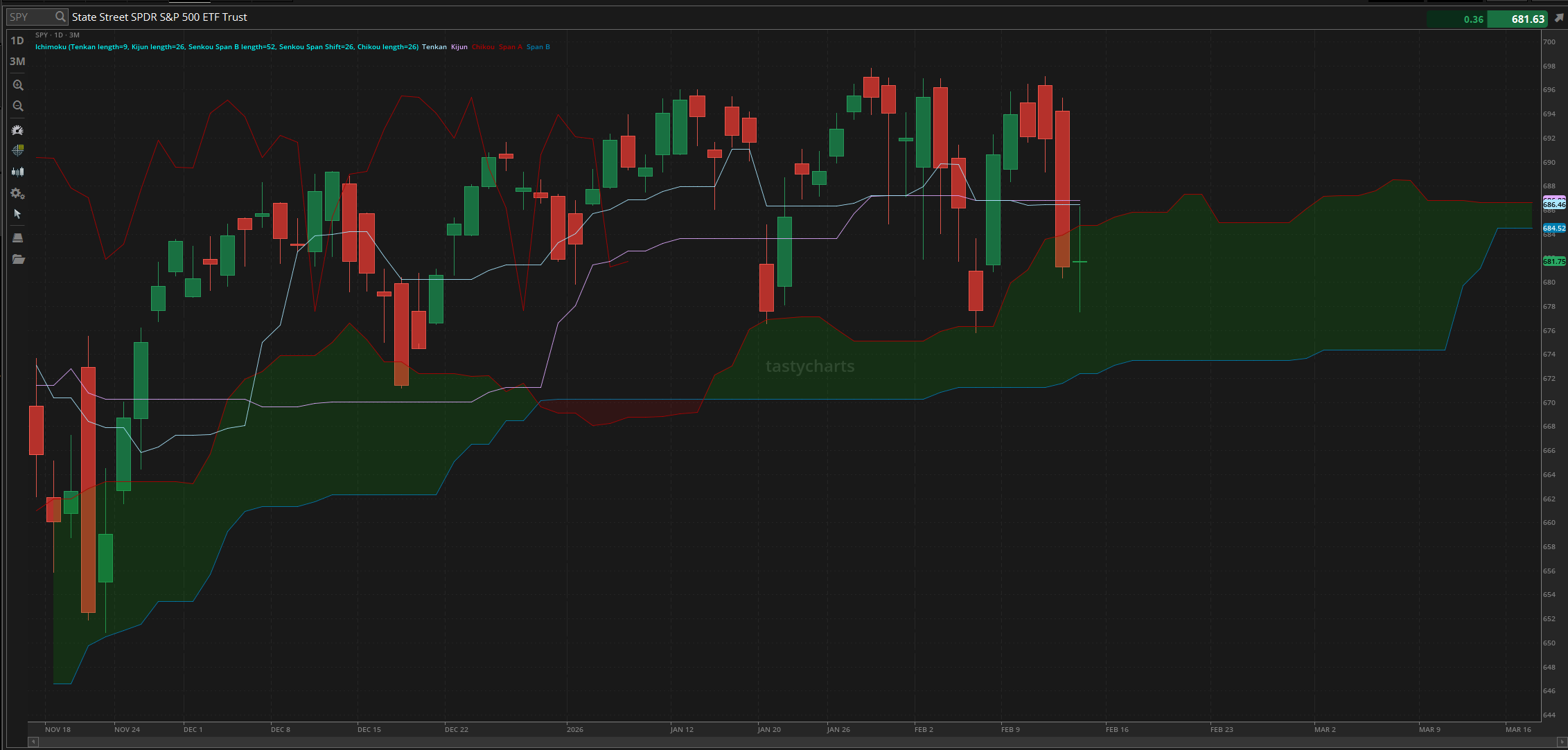The height and width of the screenshot is (750, 1568).
Task: Open the load chart folder icon
Action: pos(18,259)
